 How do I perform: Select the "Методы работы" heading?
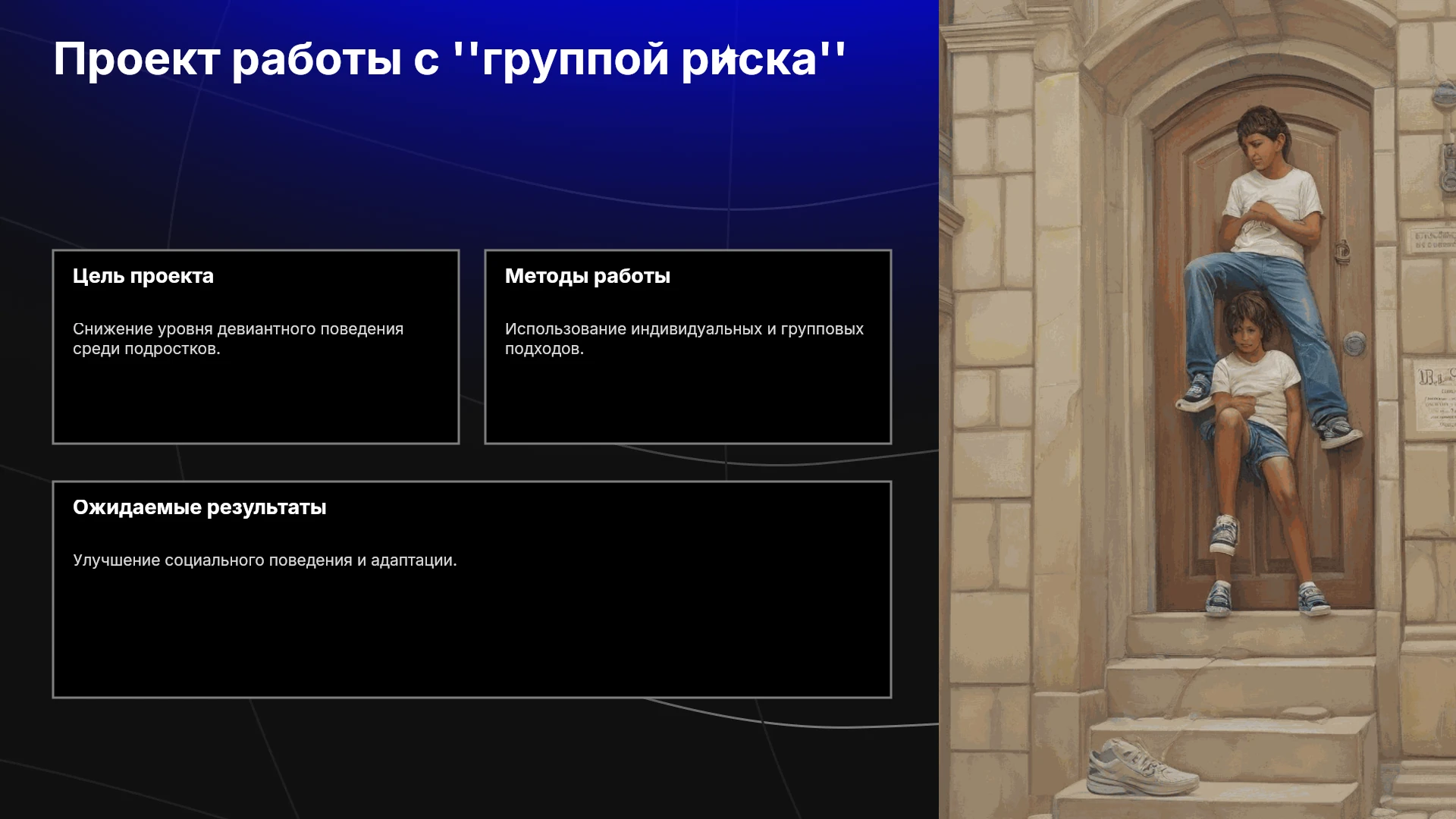point(588,276)
